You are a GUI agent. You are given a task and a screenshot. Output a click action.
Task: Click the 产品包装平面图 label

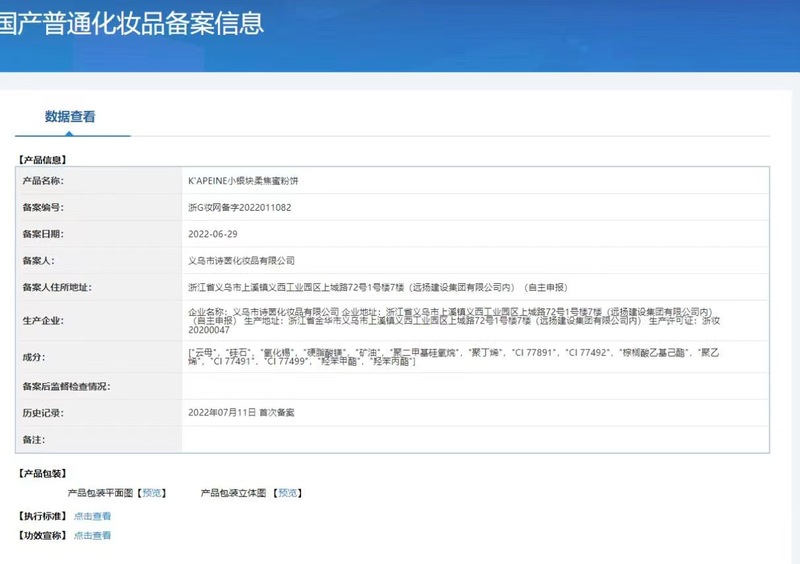[x=100, y=493]
